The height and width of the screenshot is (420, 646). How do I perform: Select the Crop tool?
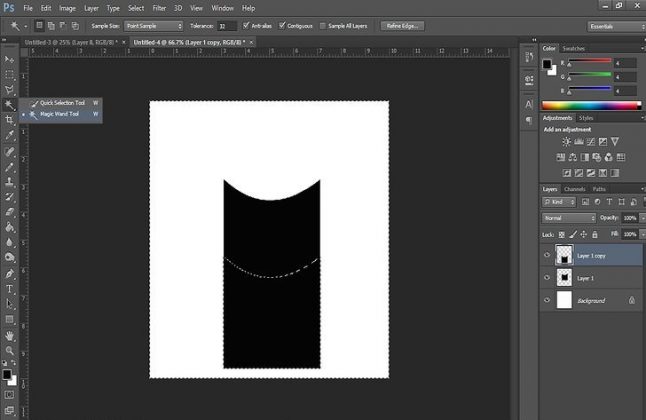(x=9, y=120)
